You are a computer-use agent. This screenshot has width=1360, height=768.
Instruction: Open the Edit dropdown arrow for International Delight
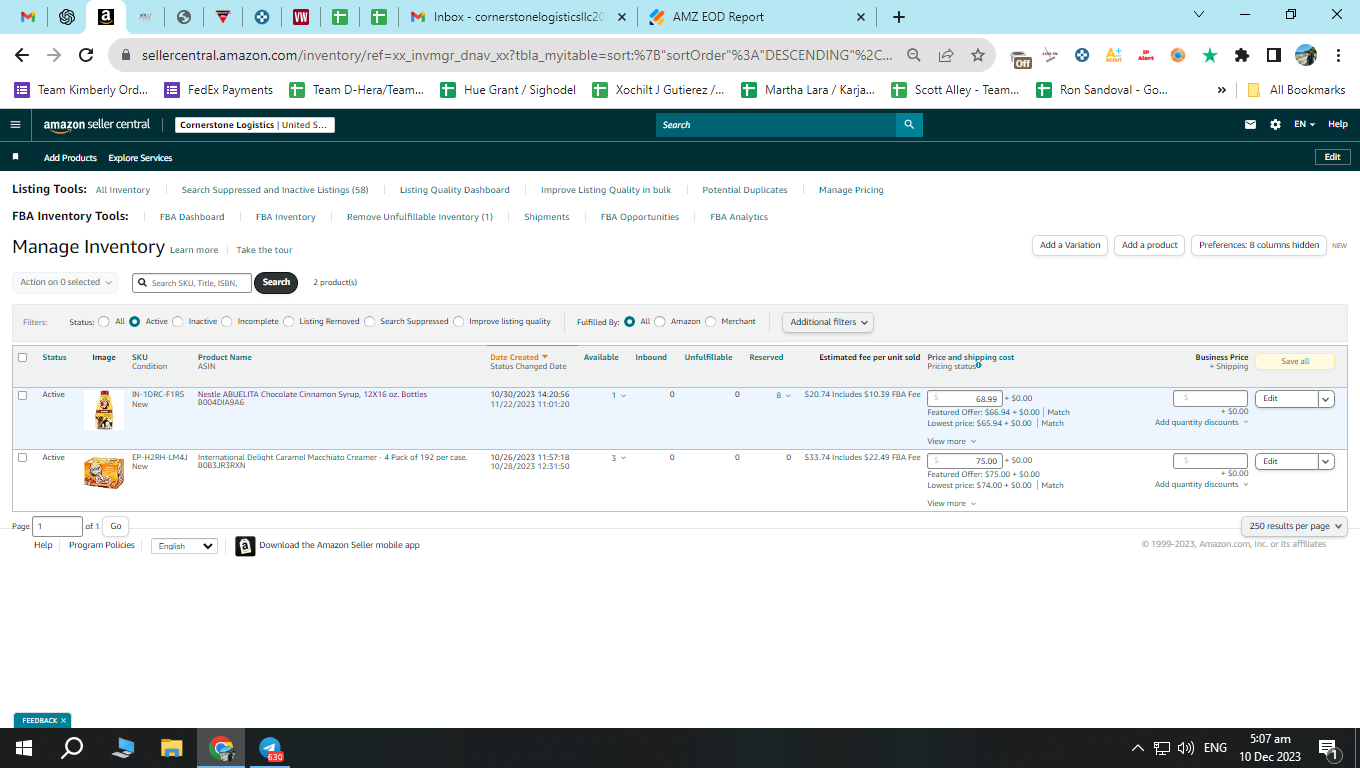click(x=1326, y=462)
